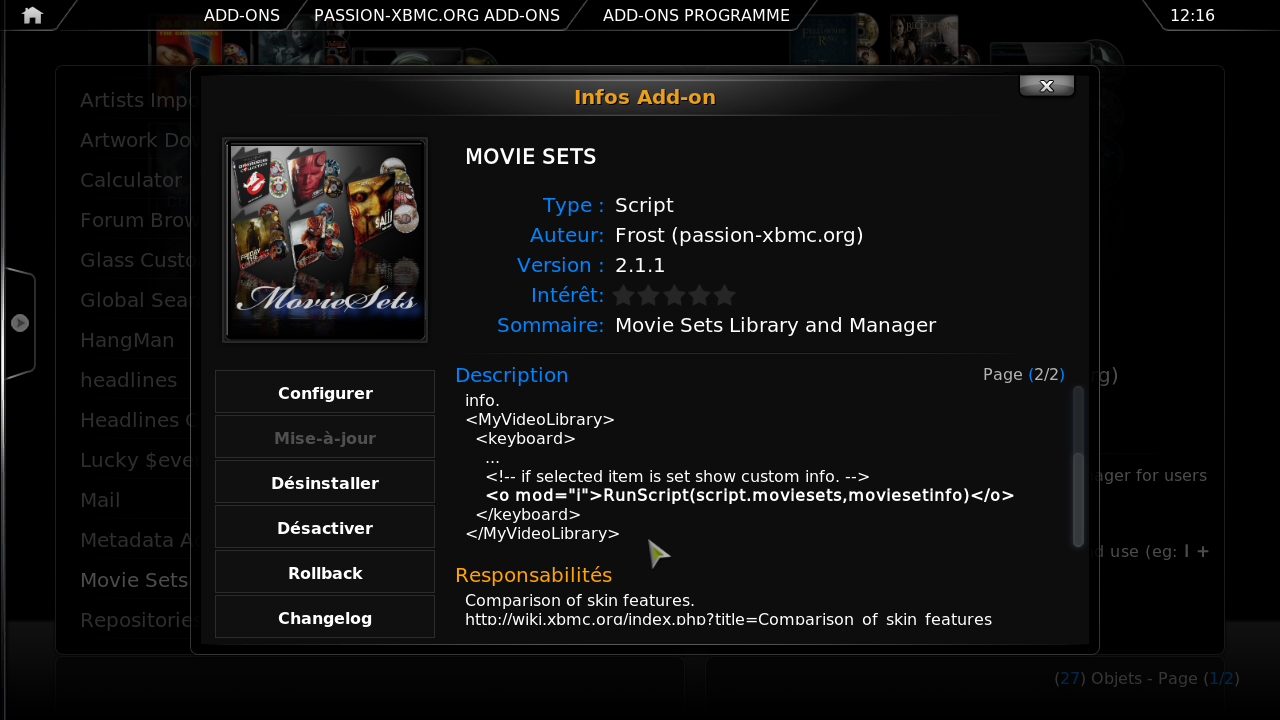This screenshot has height=720, width=1280.
Task: Click the Mise-à-jour button
Action: (325, 438)
